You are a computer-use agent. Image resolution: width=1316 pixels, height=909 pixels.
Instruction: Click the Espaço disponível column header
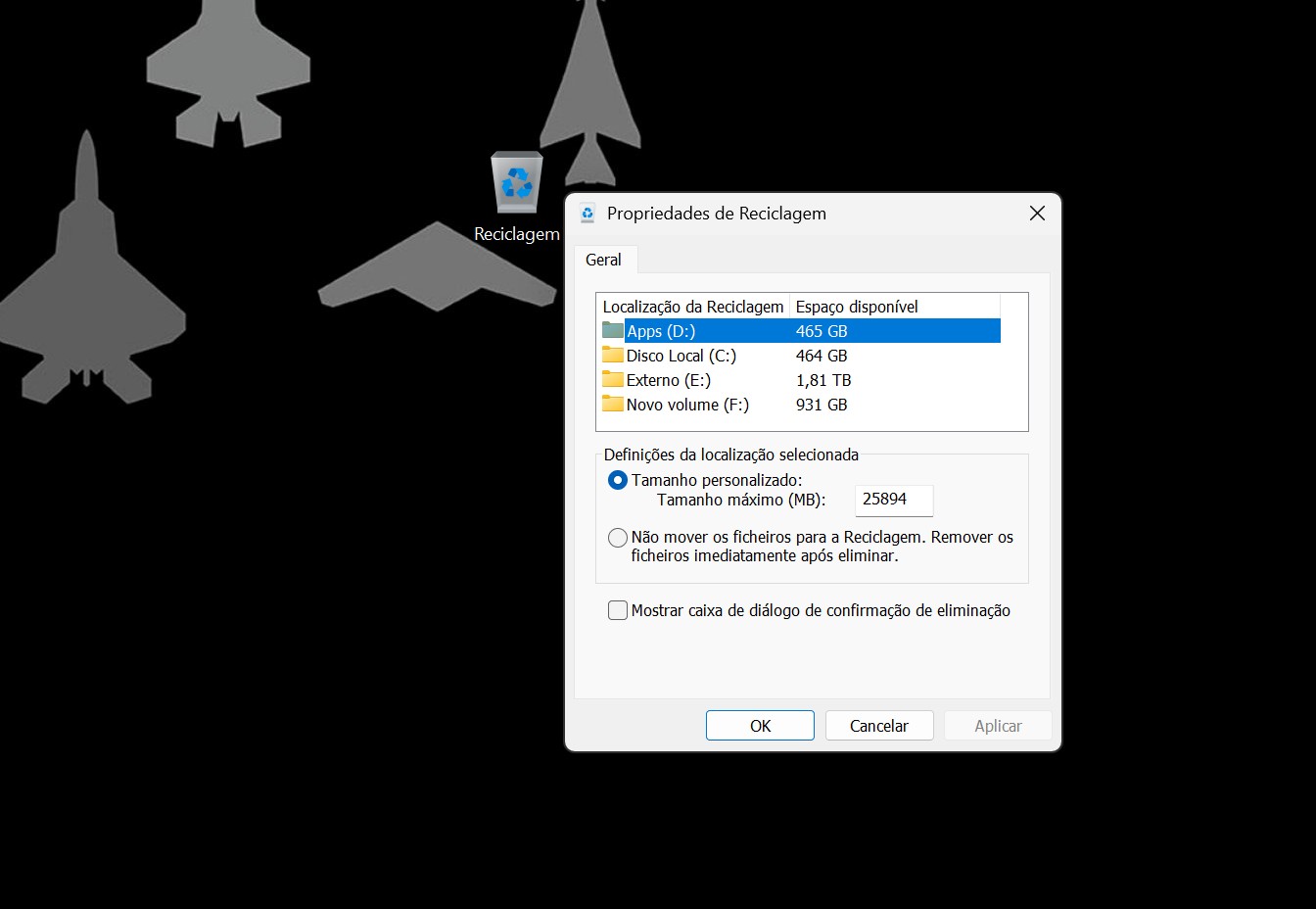[x=857, y=307]
